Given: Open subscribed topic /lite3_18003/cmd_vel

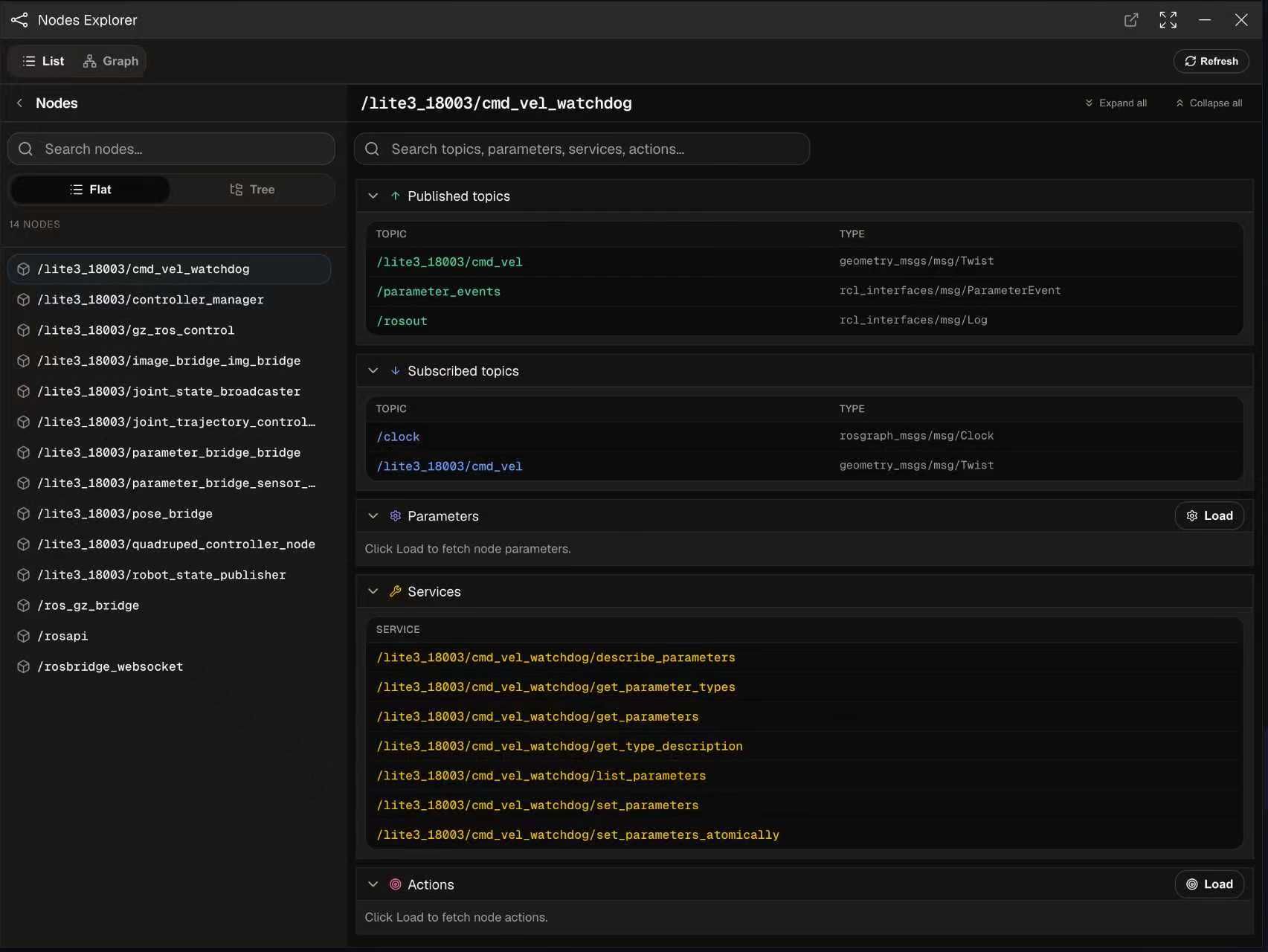Looking at the screenshot, I should [x=449, y=466].
